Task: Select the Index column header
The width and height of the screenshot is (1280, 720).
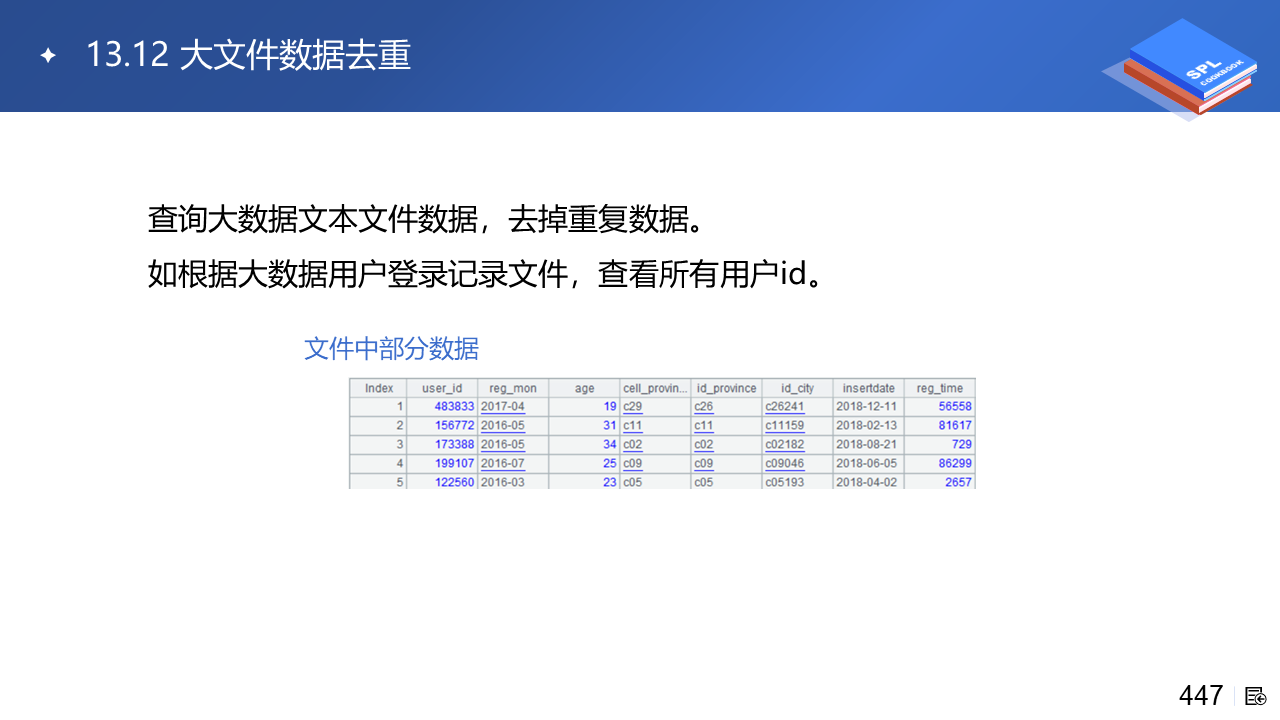Action: coord(379,388)
